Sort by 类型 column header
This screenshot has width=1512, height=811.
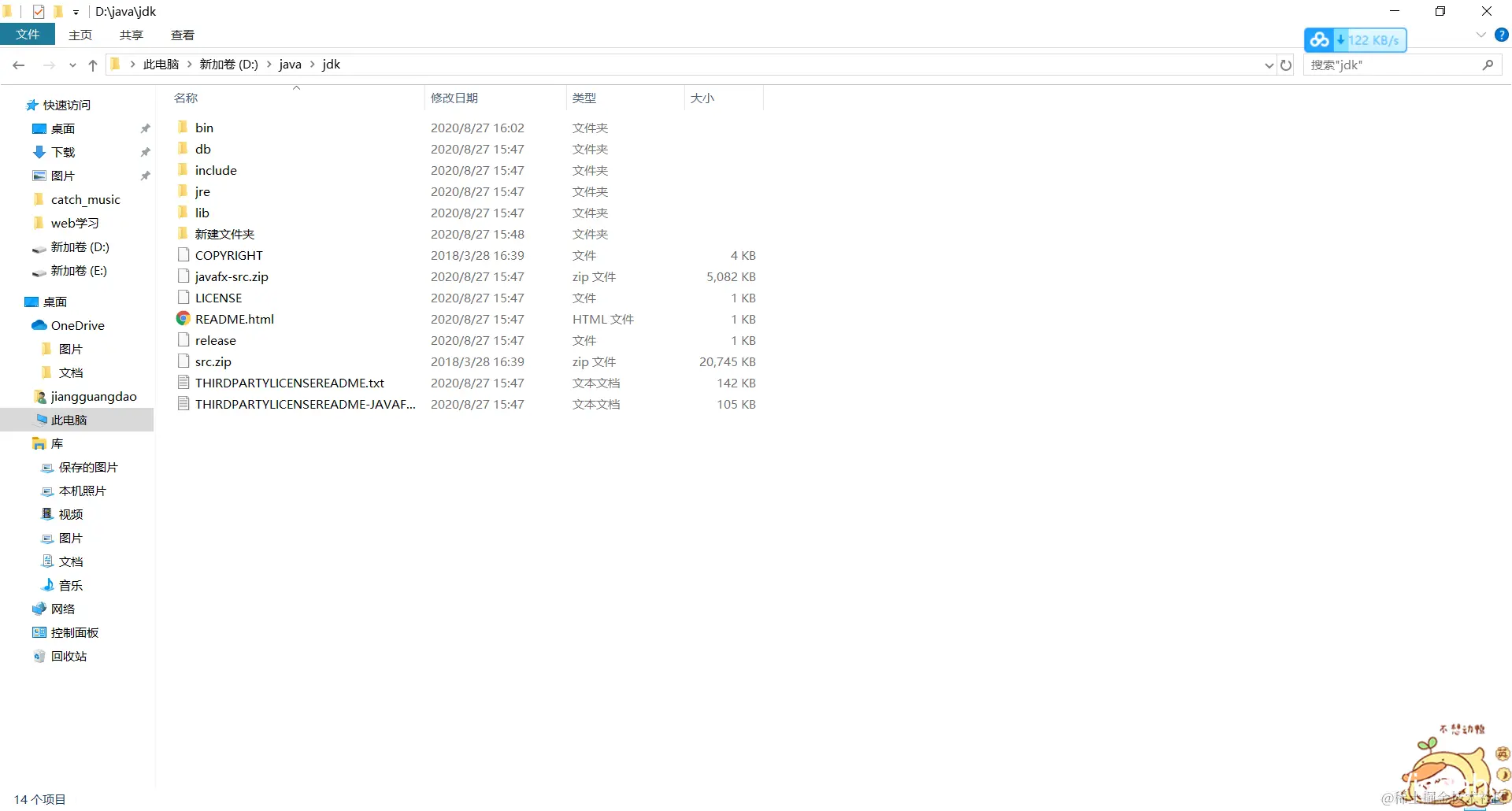point(626,98)
